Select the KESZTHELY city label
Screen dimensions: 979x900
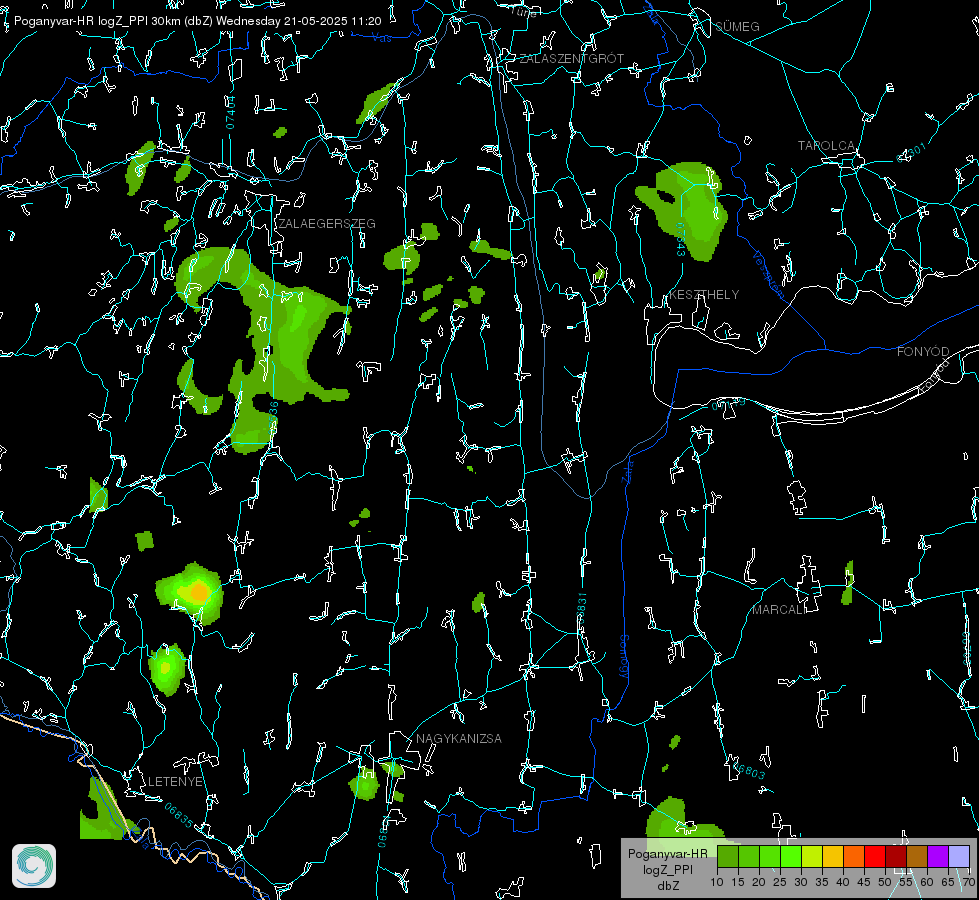tap(704, 295)
